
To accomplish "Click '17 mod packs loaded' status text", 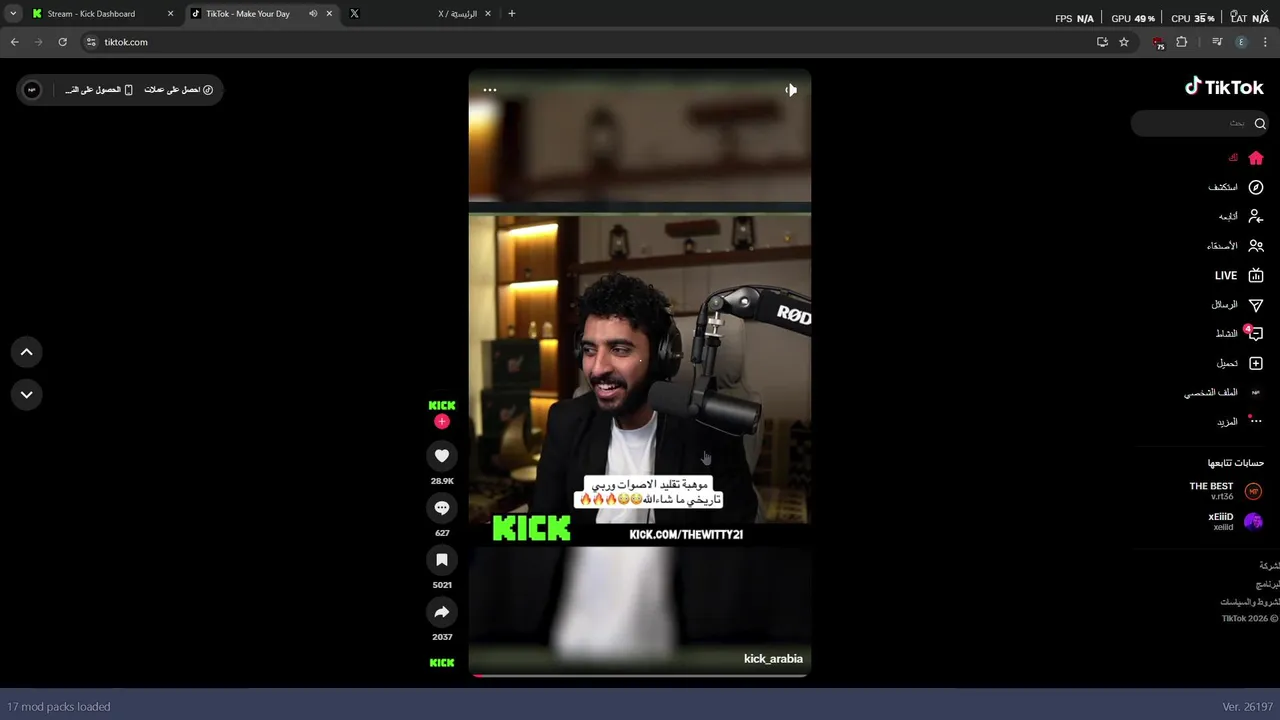I will [x=58, y=707].
